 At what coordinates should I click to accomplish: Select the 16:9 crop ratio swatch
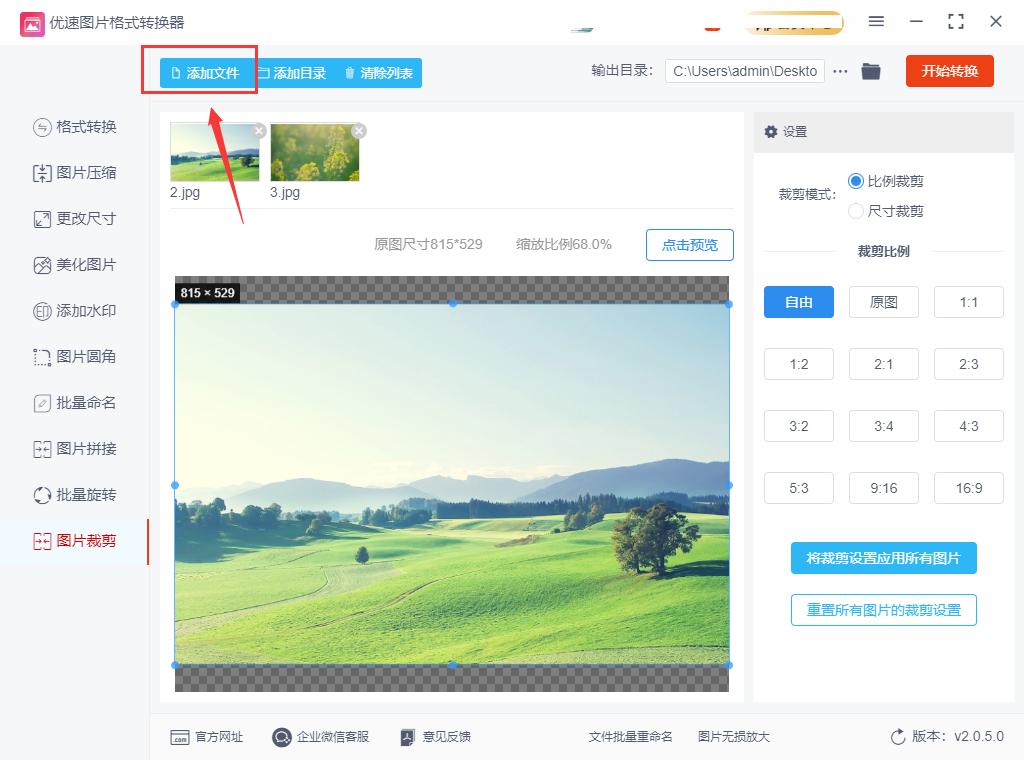point(968,488)
